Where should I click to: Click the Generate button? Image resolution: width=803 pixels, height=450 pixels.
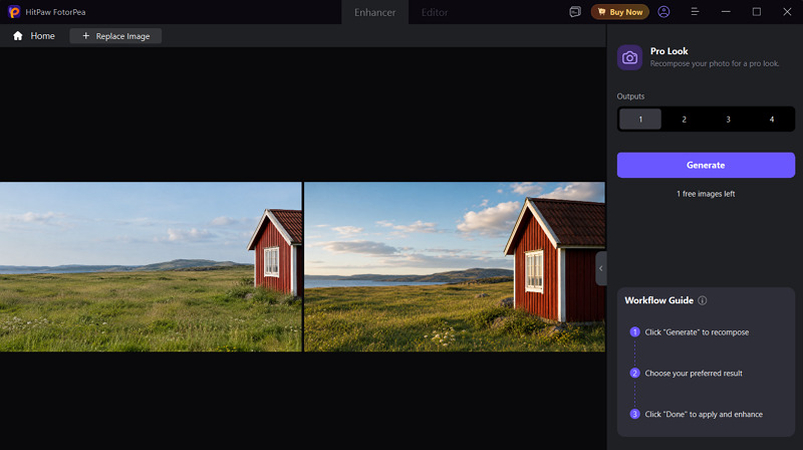706,165
